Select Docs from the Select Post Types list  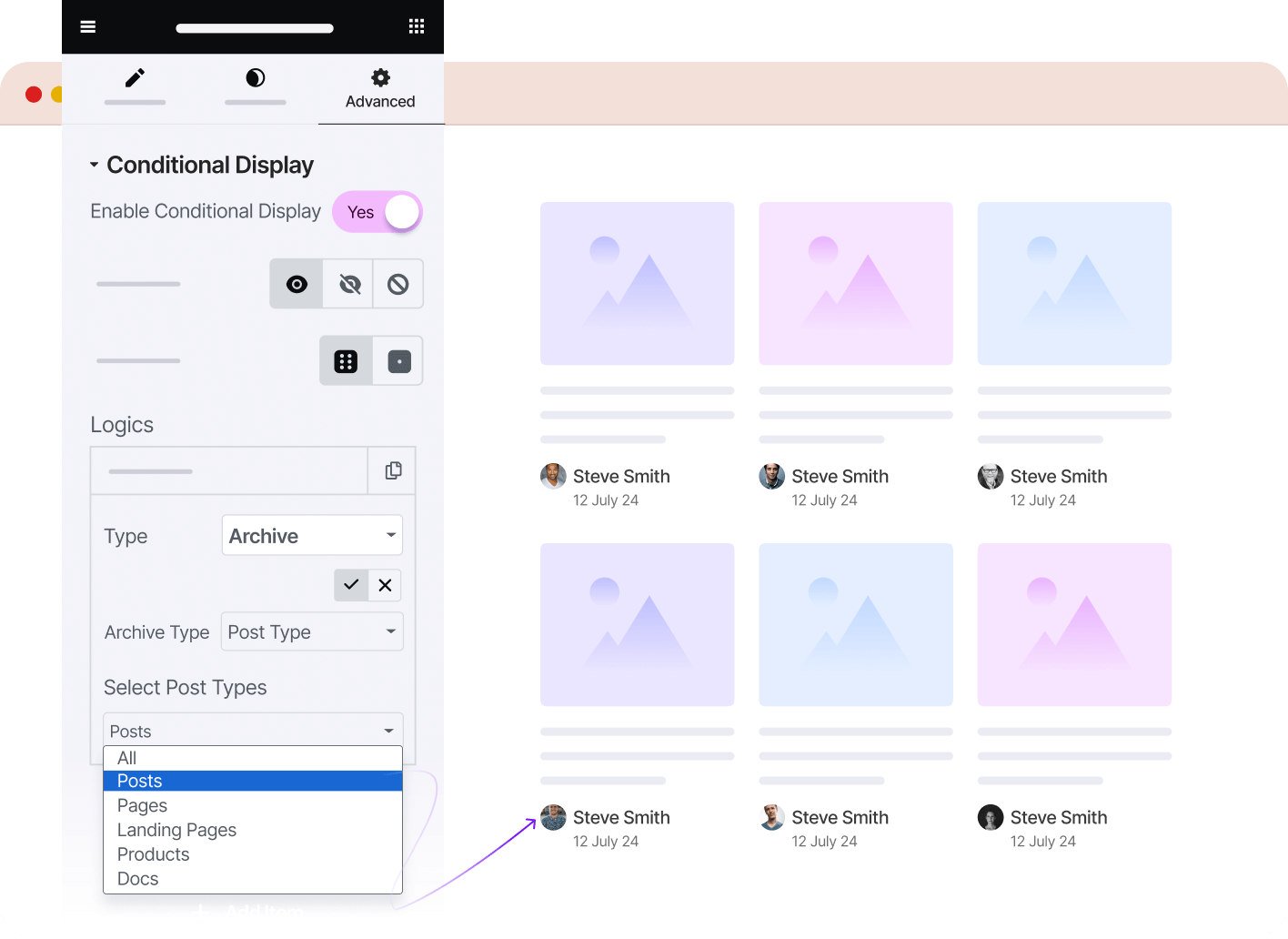(x=137, y=878)
